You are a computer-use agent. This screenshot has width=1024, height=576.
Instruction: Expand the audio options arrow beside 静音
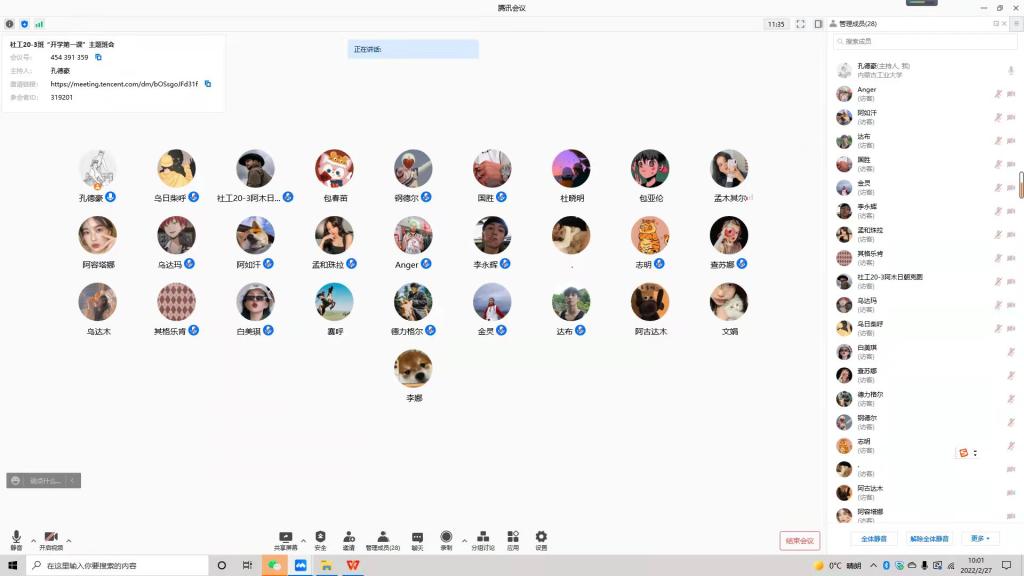tap(33, 541)
